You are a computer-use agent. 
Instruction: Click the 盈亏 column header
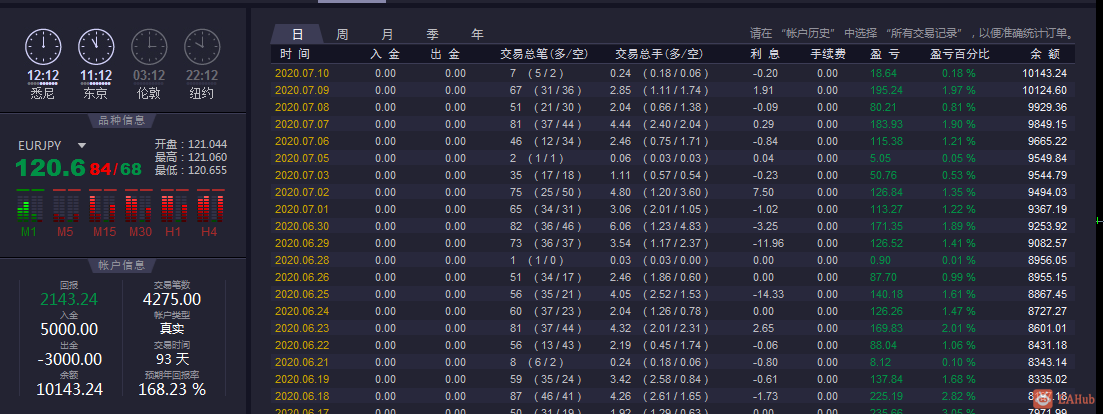[x=884, y=54]
